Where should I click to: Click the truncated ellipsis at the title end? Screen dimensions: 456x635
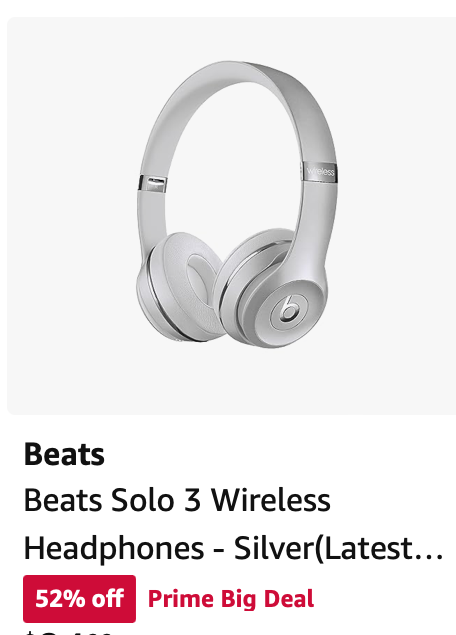click(432, 557)
